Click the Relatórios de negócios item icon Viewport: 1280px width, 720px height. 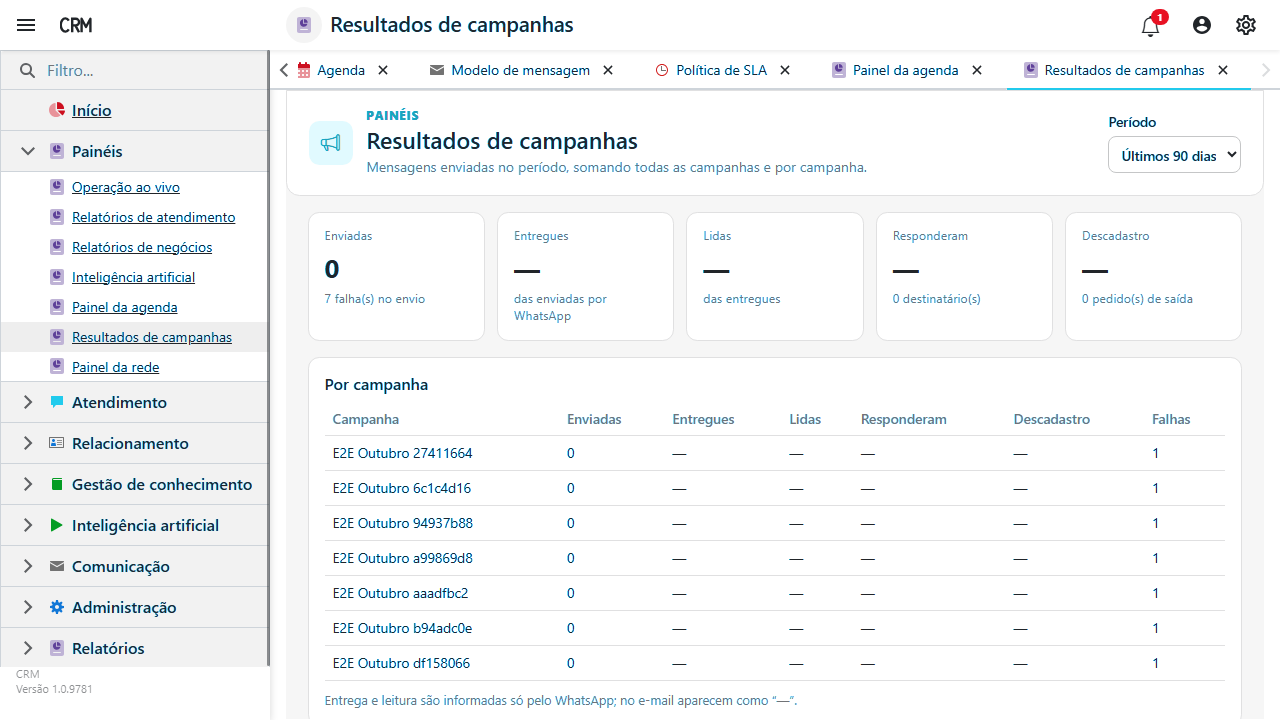tap(57, 247)
